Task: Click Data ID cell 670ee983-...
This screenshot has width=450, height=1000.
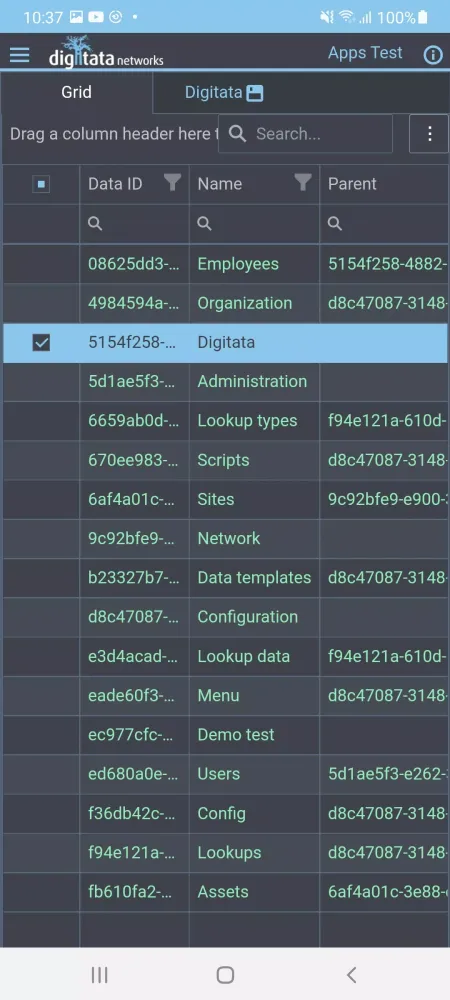Action: (134, 460)
